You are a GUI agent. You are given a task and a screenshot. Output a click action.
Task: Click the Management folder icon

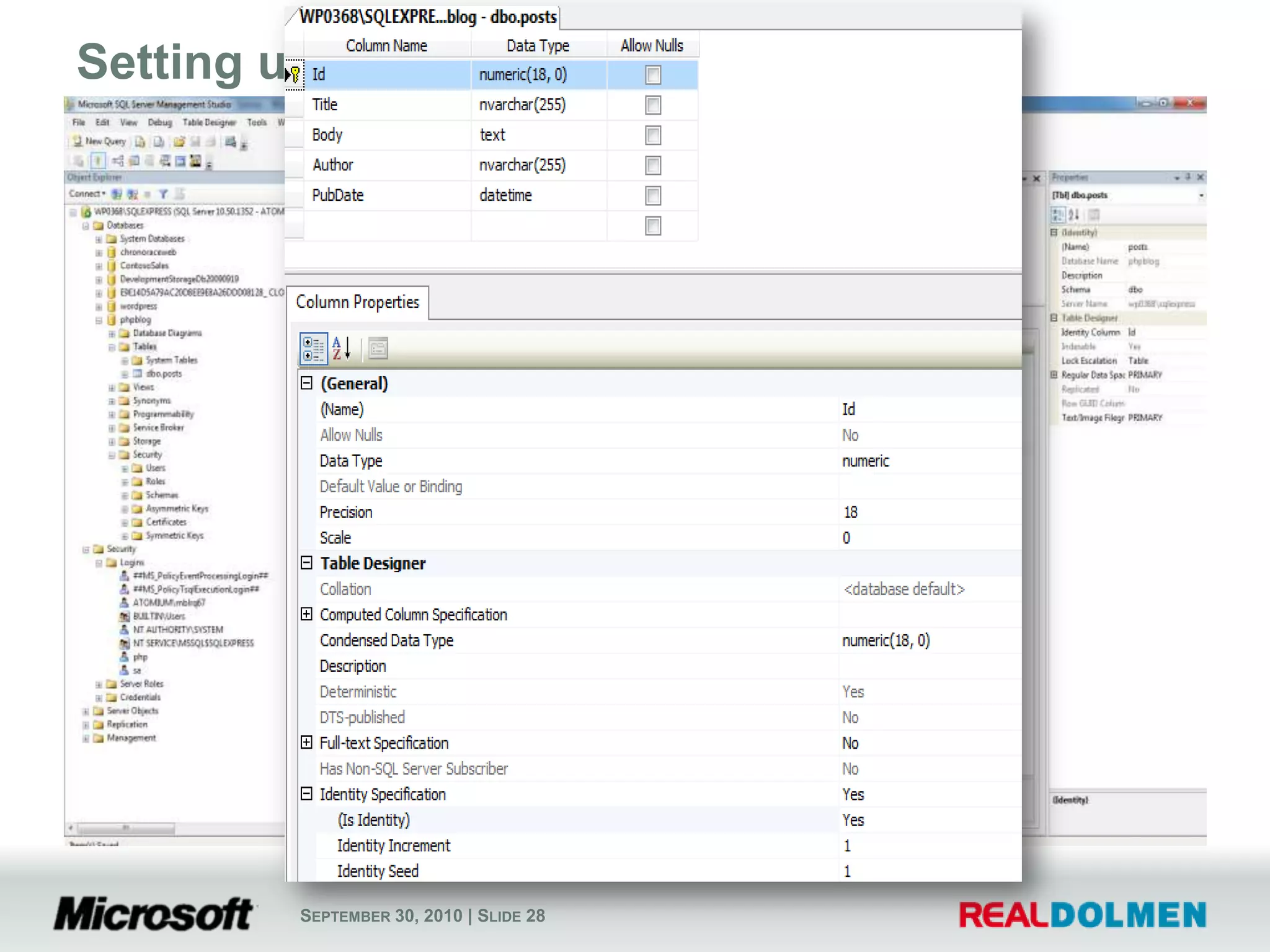98,738
